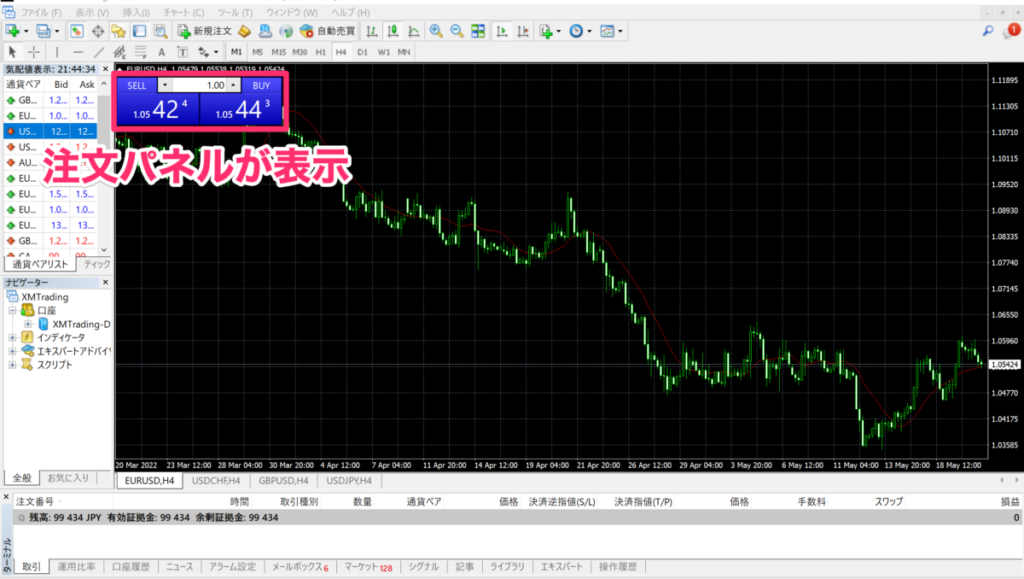Click the 新規注文 New Order button
The width and height of the screenshot is (1024, 579).
(205, 31)
